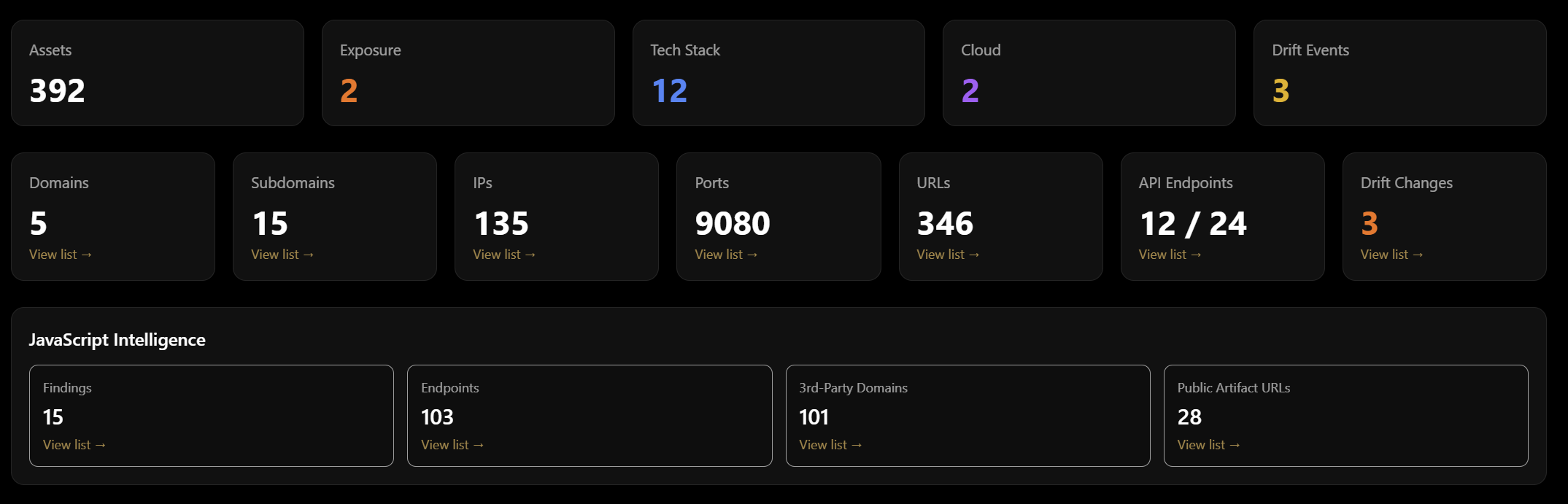Screen dimensions: 1568x504
Task: View the Findings list under JavaScript Intelligence
Action: click(x=74, y=444)
